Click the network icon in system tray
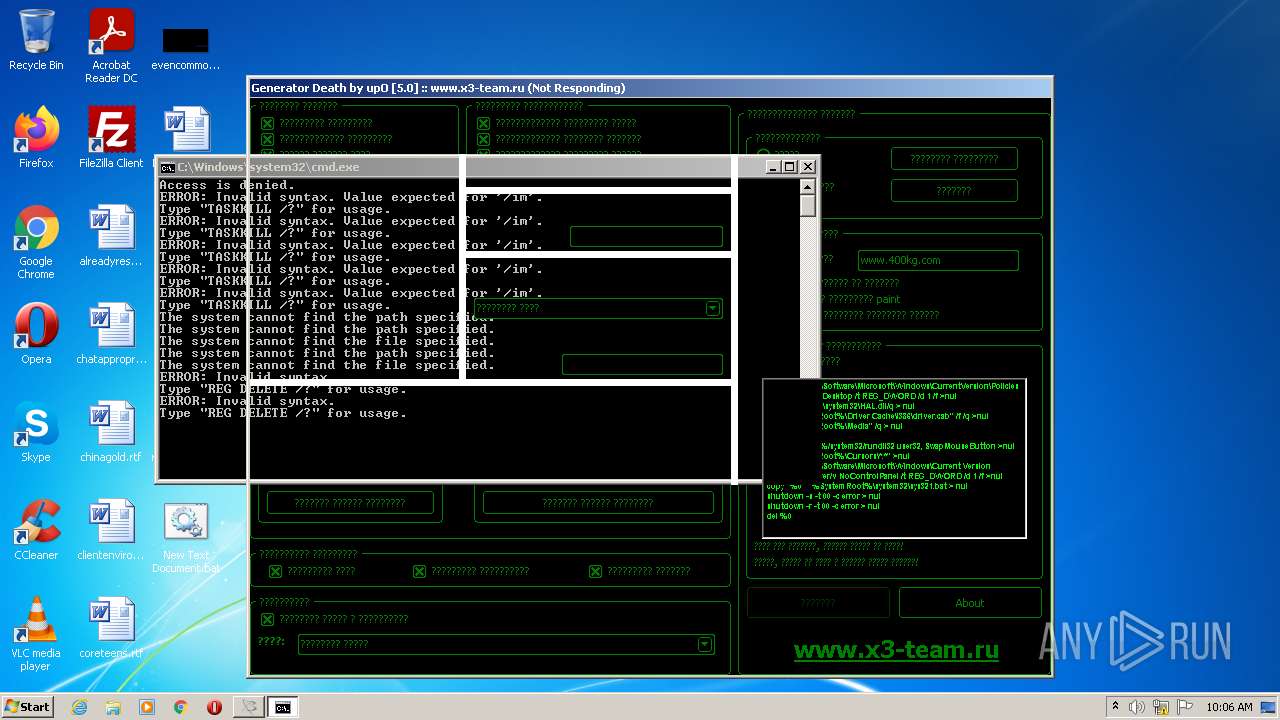Screen dimensions: 1280x720 pyautogui.click(x=1159, y=707)
